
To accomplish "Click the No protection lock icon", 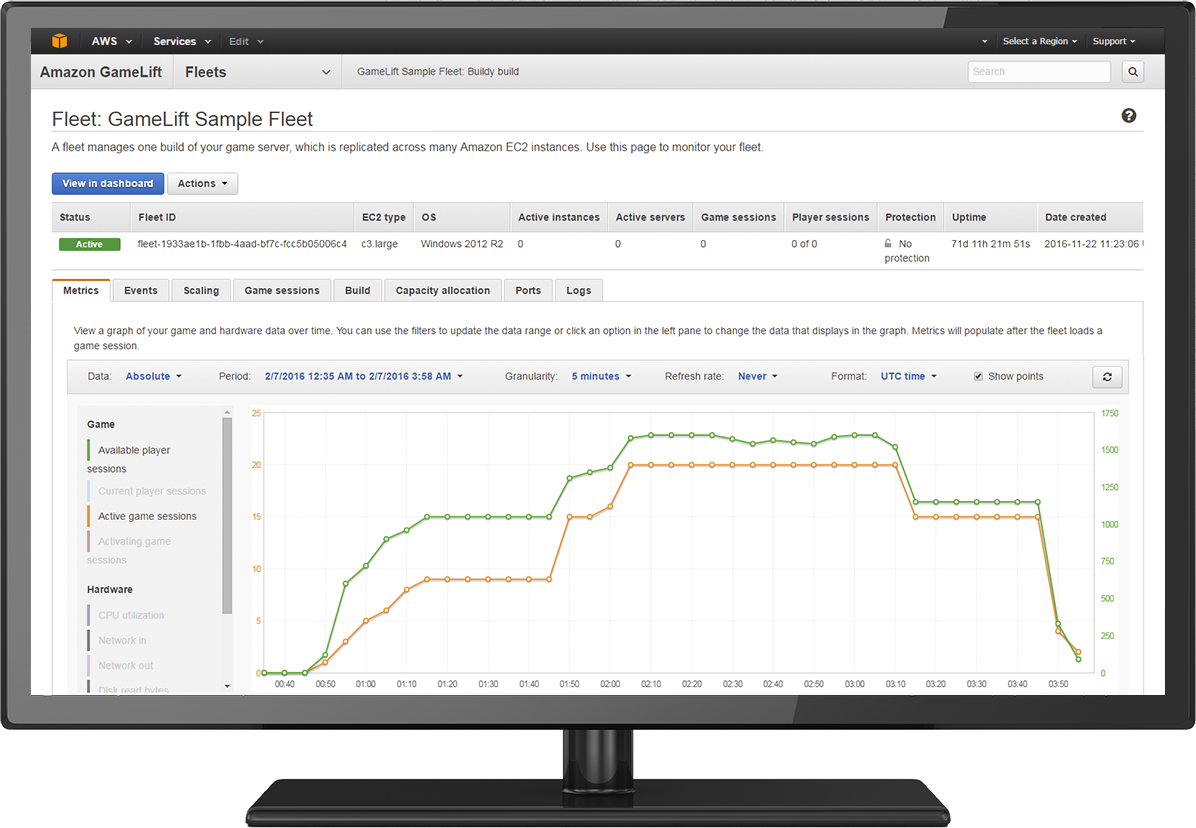I will (x=888, y=243).
